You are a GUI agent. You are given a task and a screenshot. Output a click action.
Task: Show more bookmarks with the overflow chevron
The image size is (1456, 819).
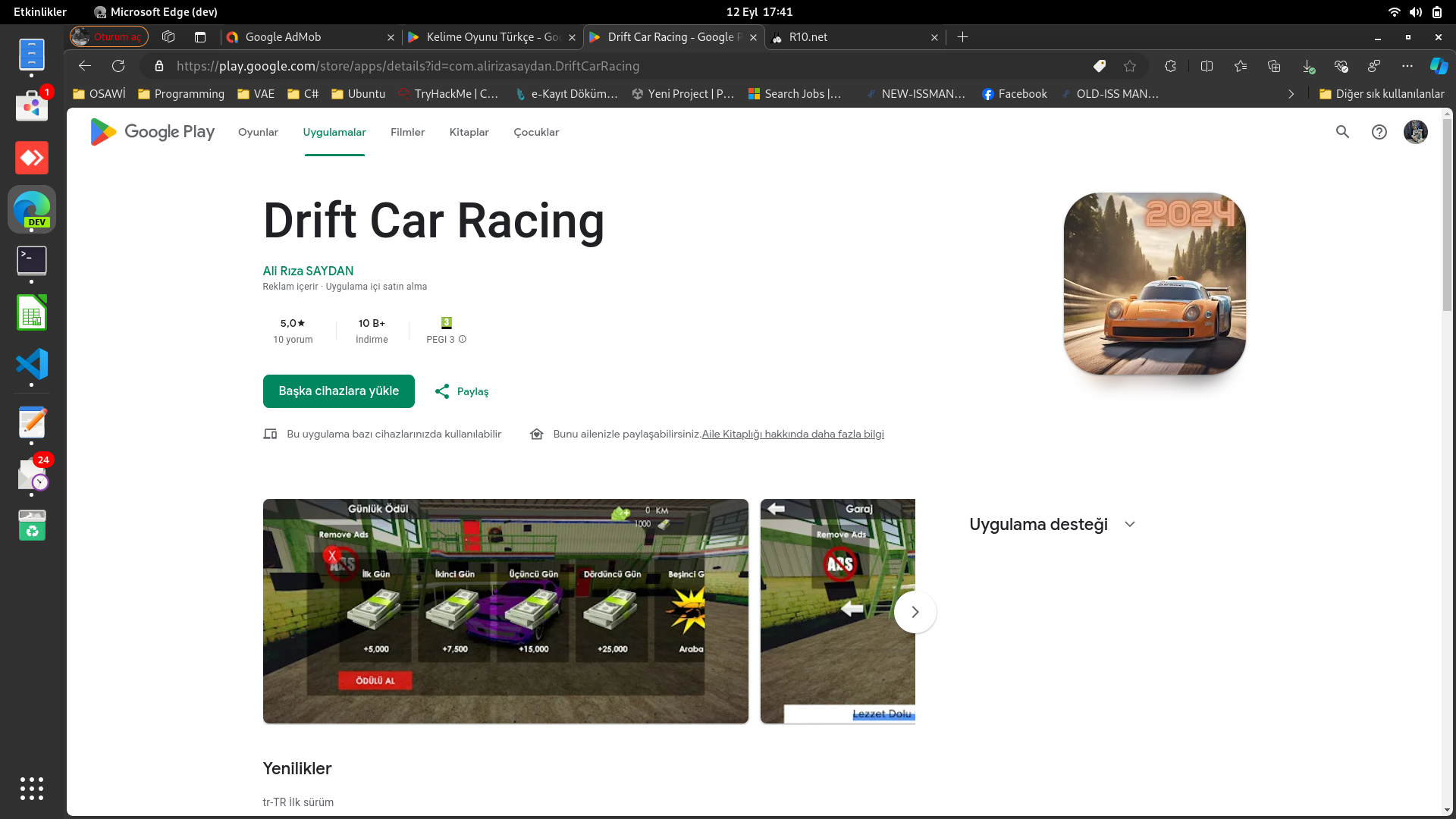click(x=1291, y=94)
